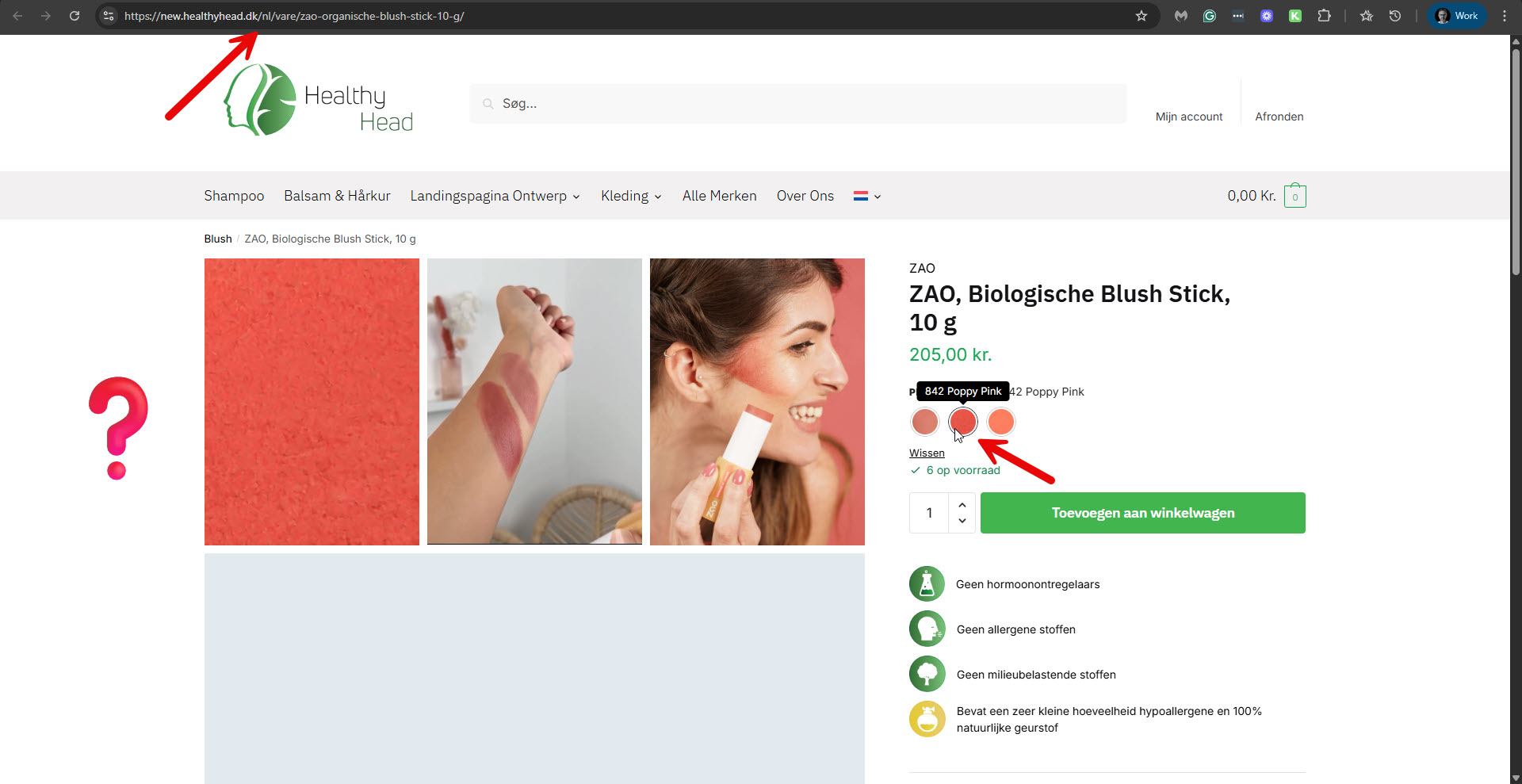This screenshot has width=1522, height=784.
Task: Click 'Geen allergene stoffen' text
Action: click(x=1015, y=629)
